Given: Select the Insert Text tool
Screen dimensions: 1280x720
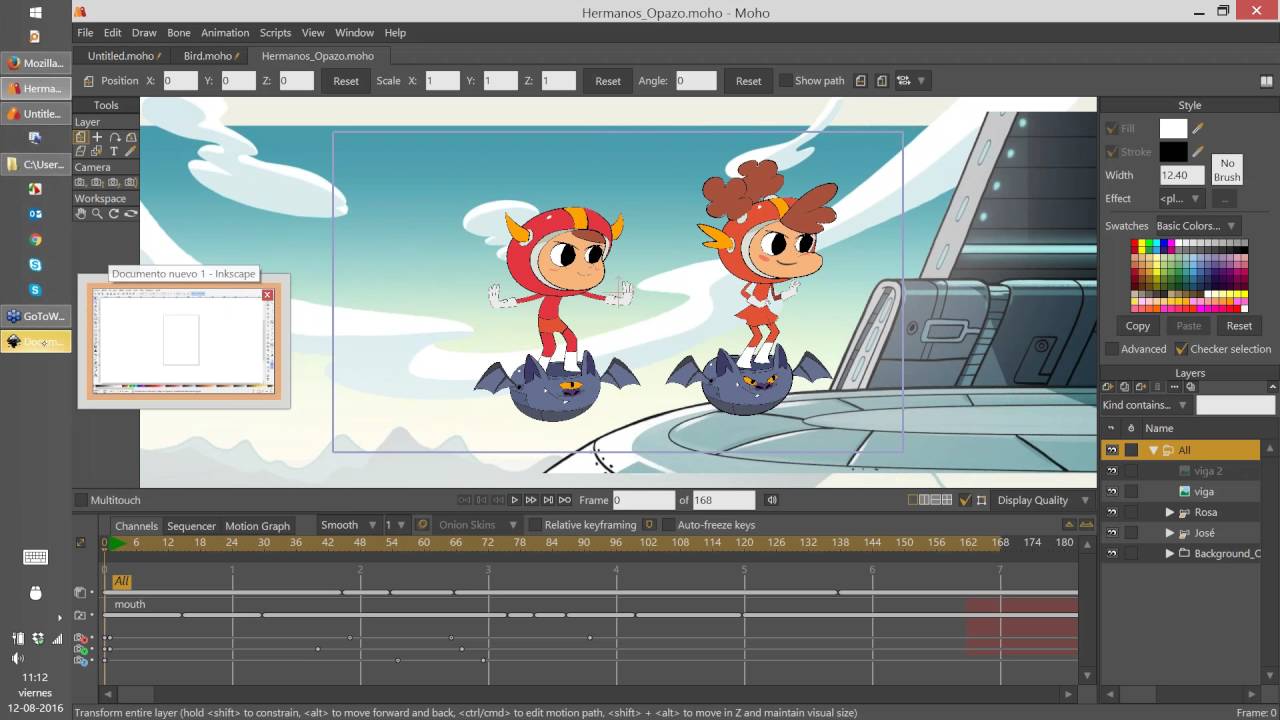Looking at the screenshot, I should pyautogui.click(x=114, y=151).
